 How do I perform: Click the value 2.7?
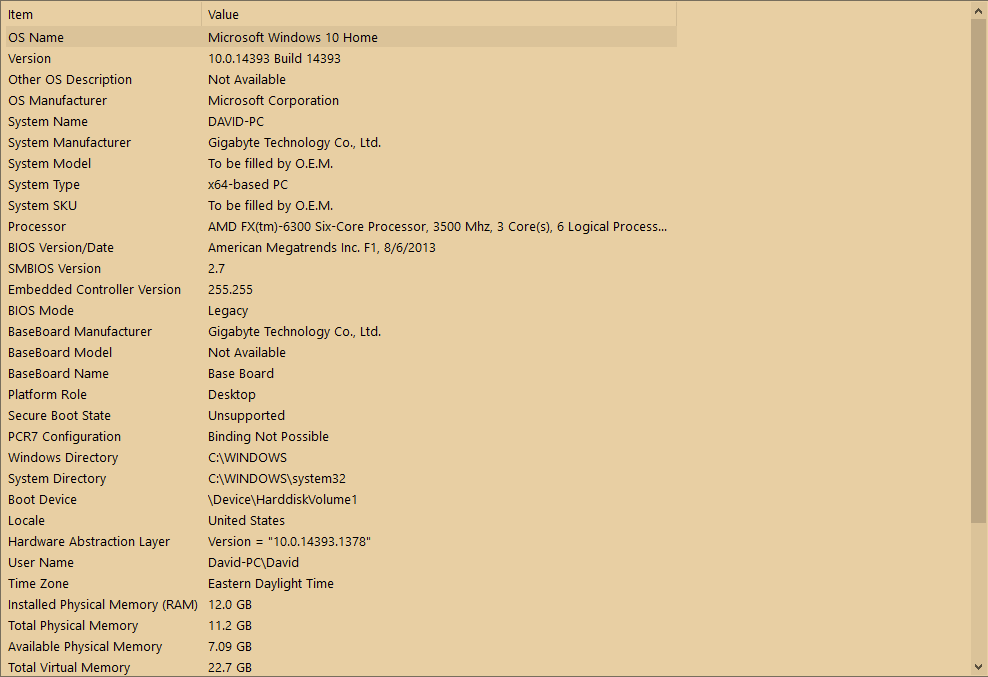[216, 269]
